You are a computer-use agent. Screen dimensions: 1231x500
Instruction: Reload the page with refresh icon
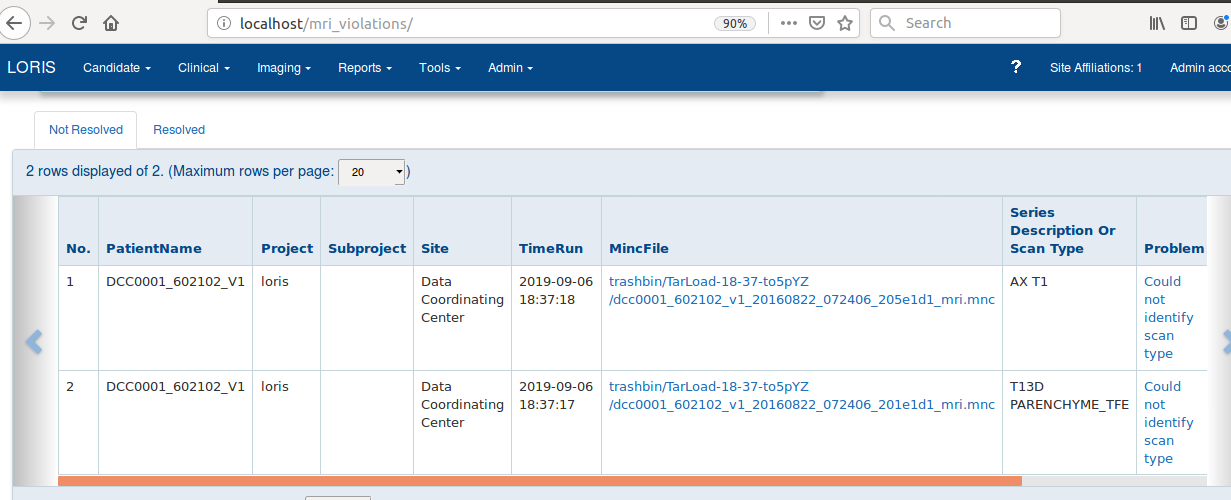point(79,22)
